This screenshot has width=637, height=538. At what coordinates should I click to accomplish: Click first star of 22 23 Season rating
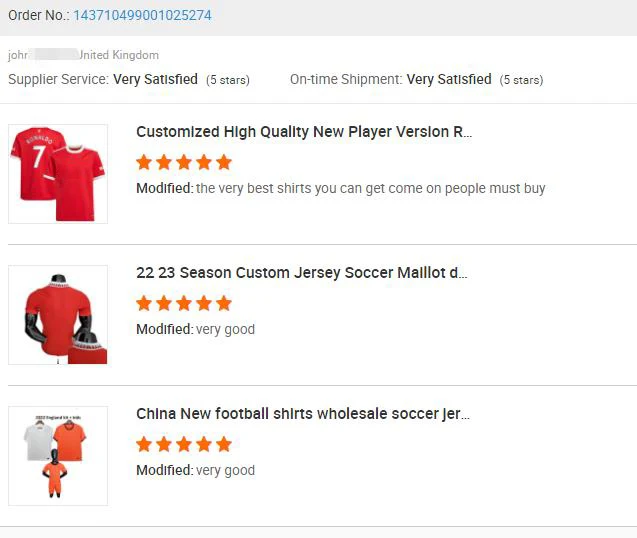[144, 303]
